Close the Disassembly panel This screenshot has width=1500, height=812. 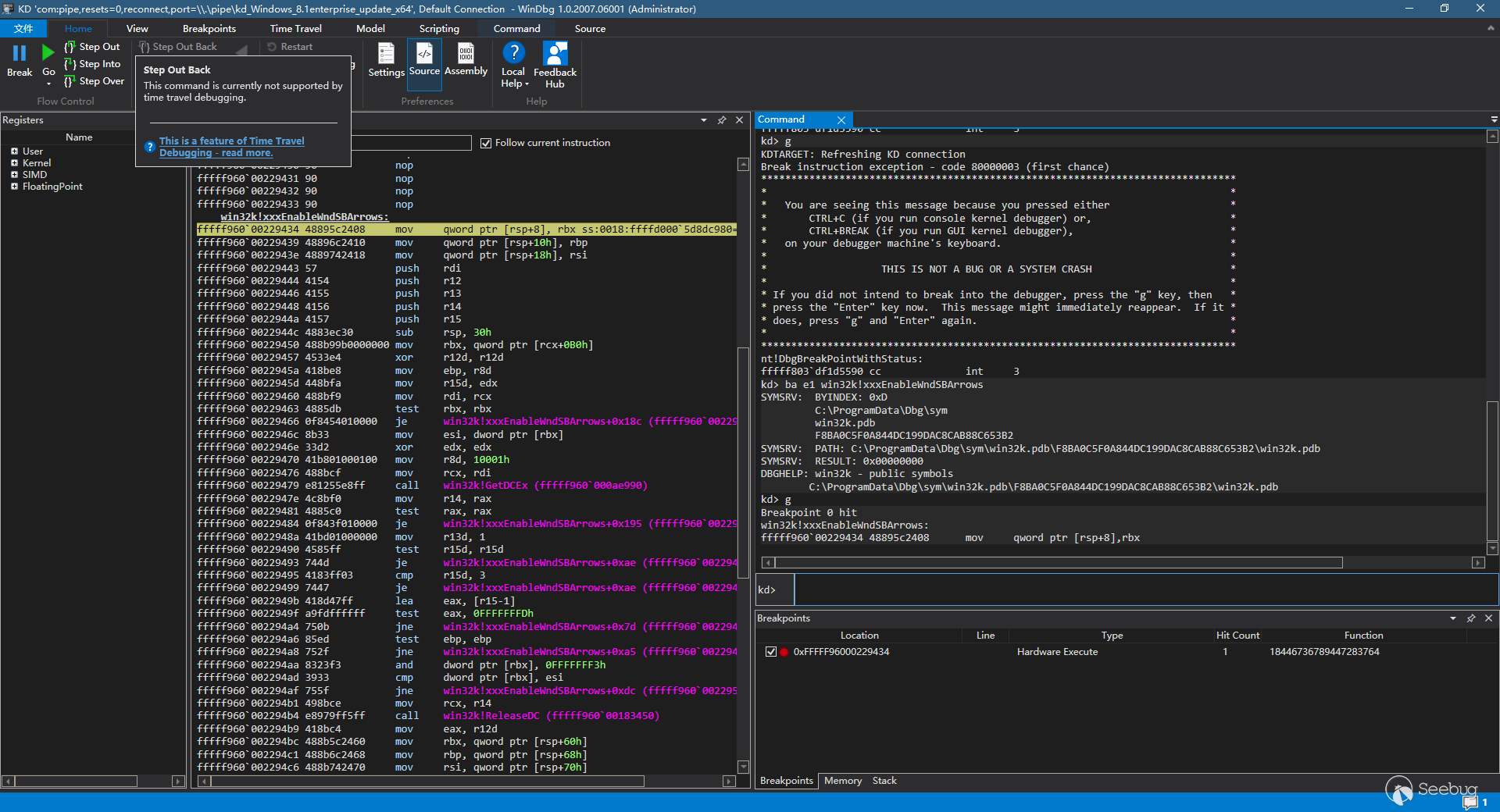pos(740,120)
